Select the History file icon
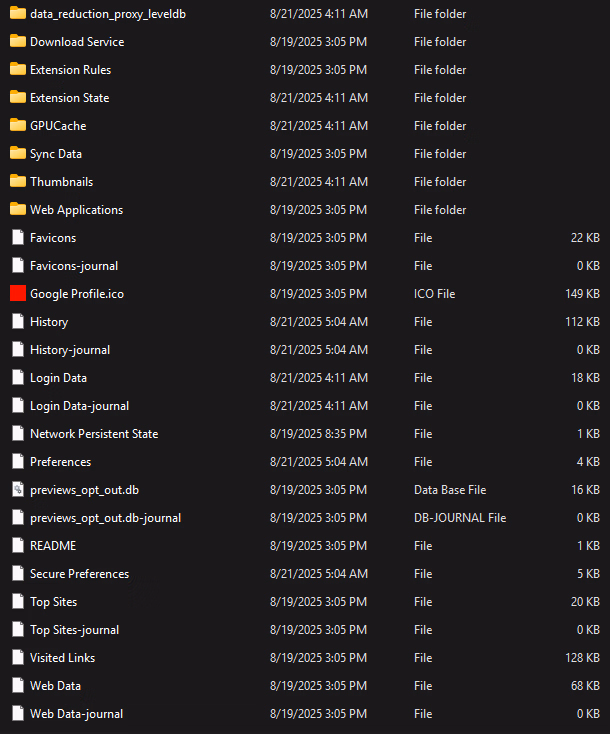Viewport: 610px width, 734px height. [17, 322]
